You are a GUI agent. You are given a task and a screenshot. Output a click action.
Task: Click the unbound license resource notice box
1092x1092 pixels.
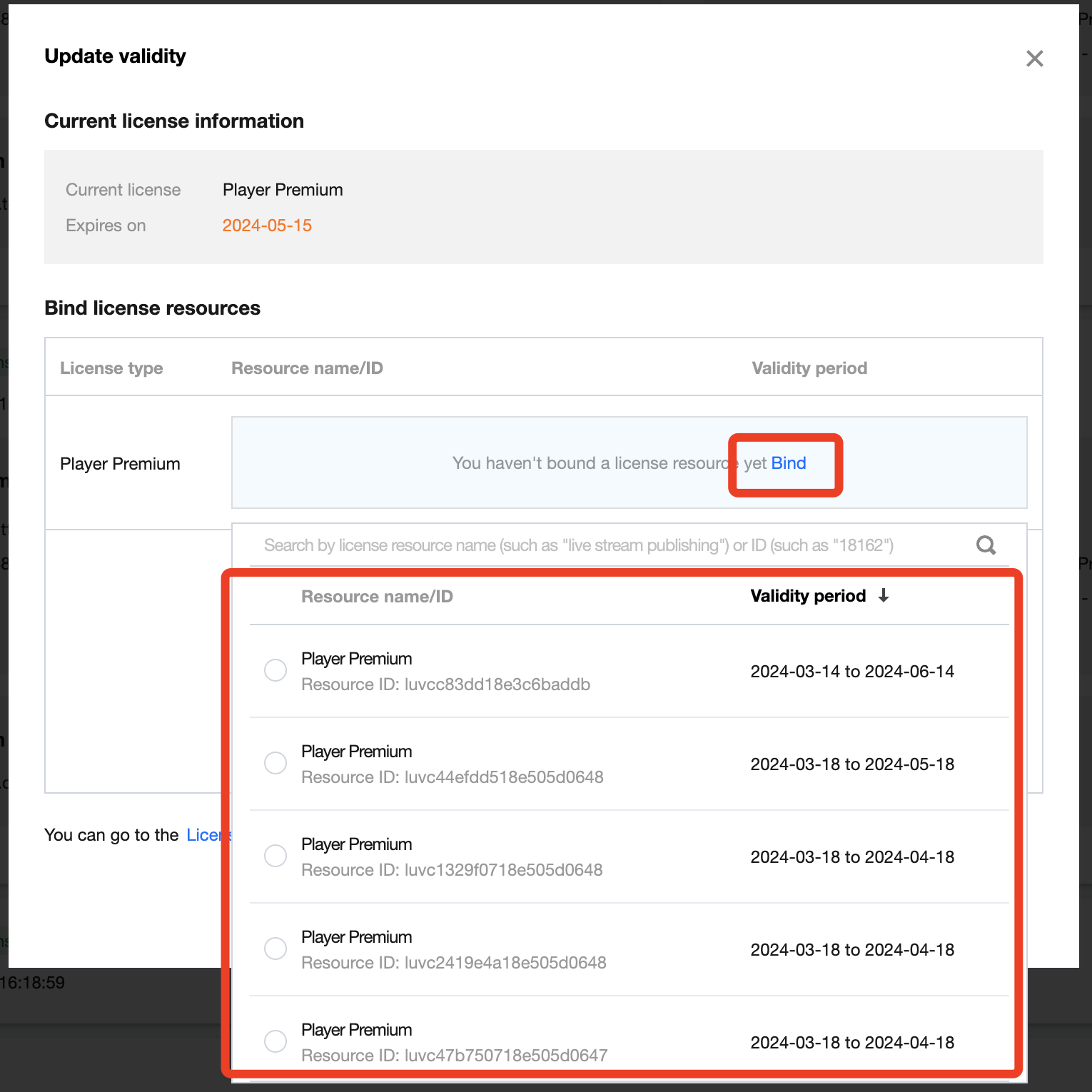pos(630,462)
